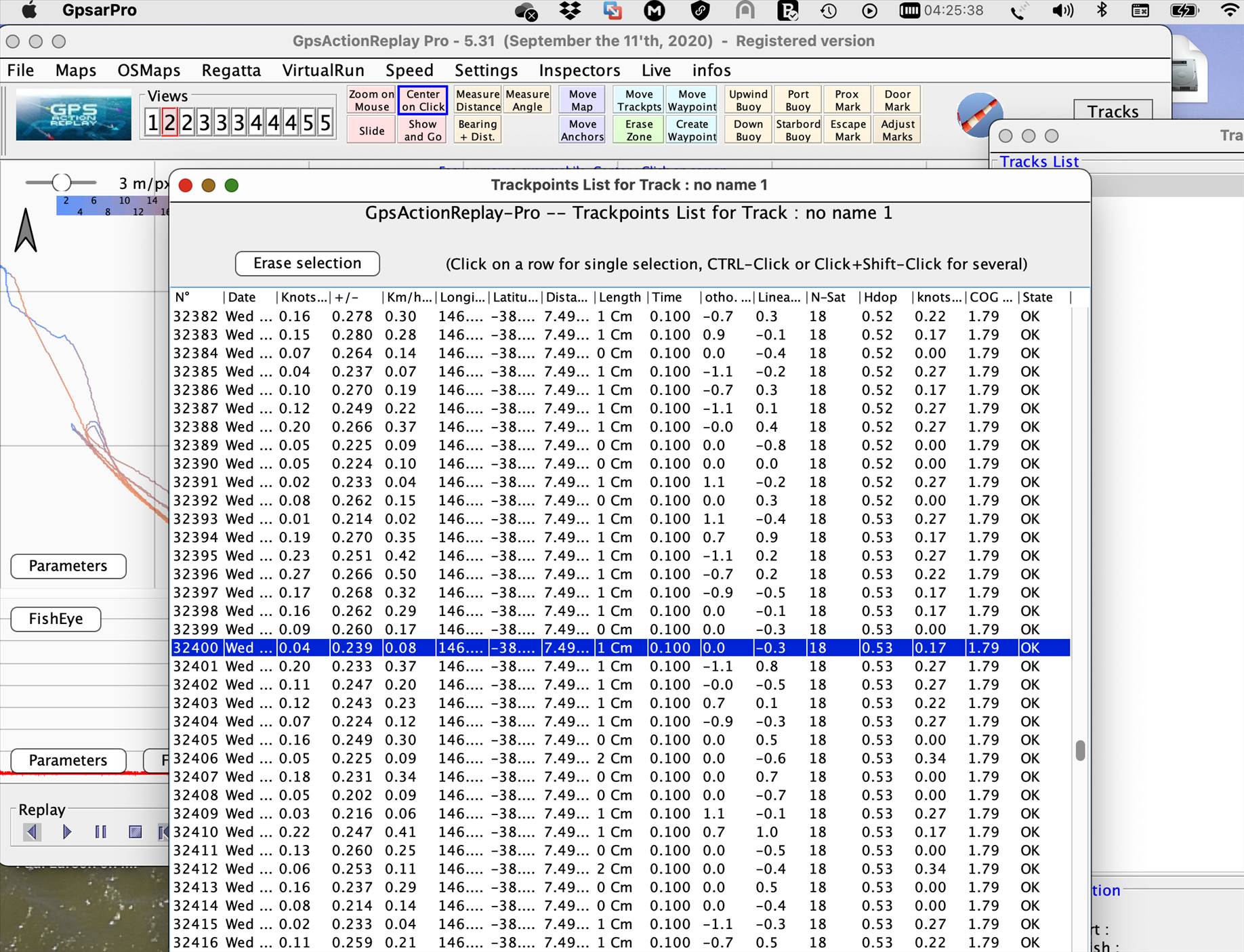Click the Knots column header
1244x952 pixels.
pyautogui.click(x=303, y=297)
